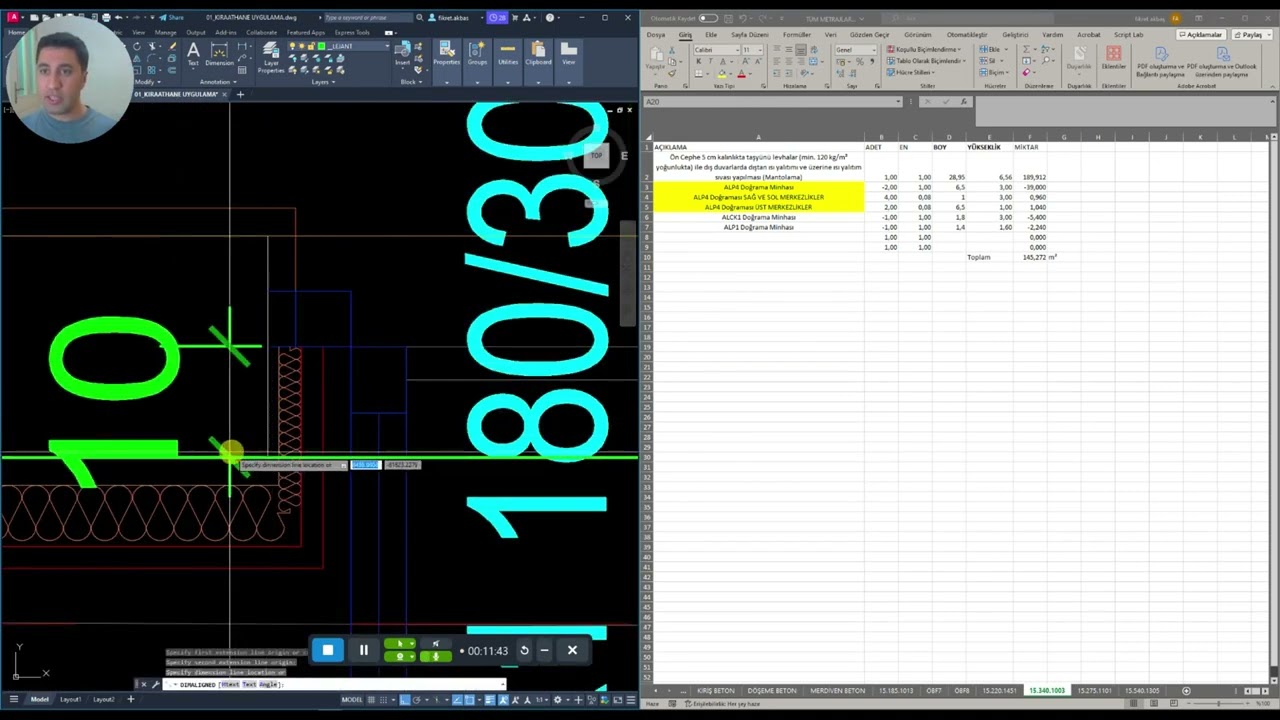Switch to the MERDİVEN BETON sheet
The width and height of the screenshot is (1280, 720).
[837, 690]
